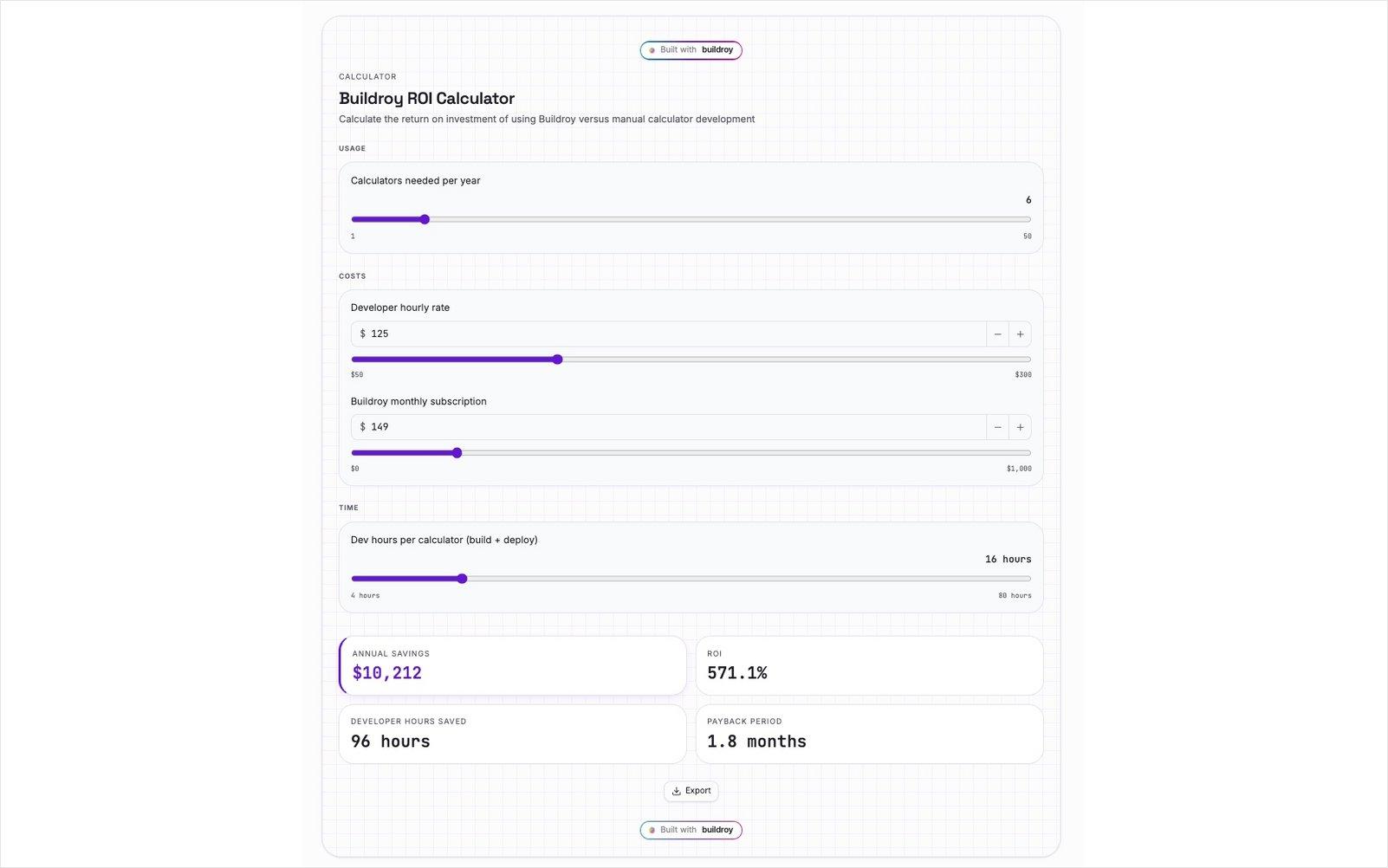Click the Dev hours per calculator slider handle
This screenshot has width=1388, height=868.
click(462, 579)
